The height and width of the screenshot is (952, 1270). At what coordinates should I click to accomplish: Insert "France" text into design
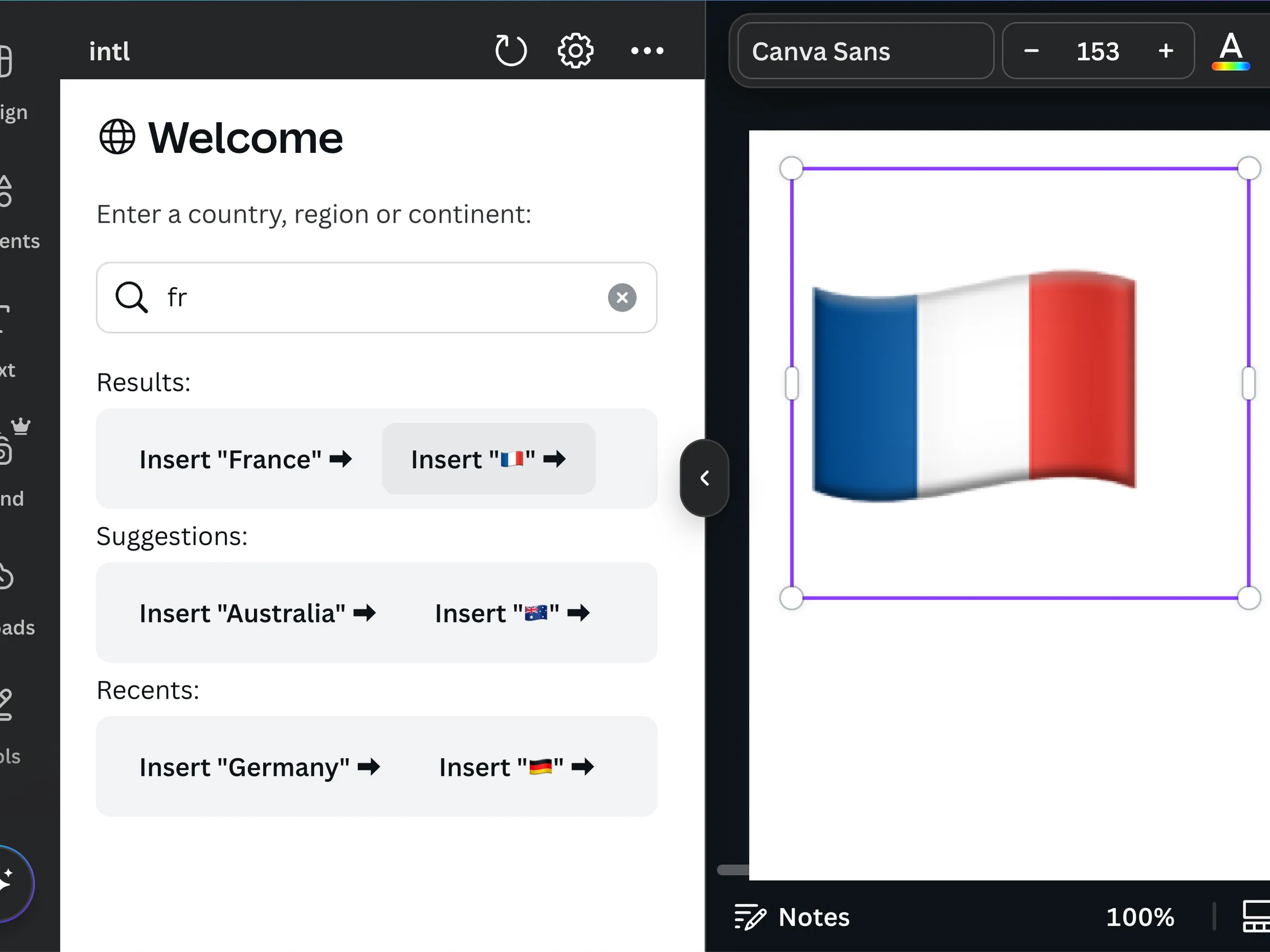point(246,459)
